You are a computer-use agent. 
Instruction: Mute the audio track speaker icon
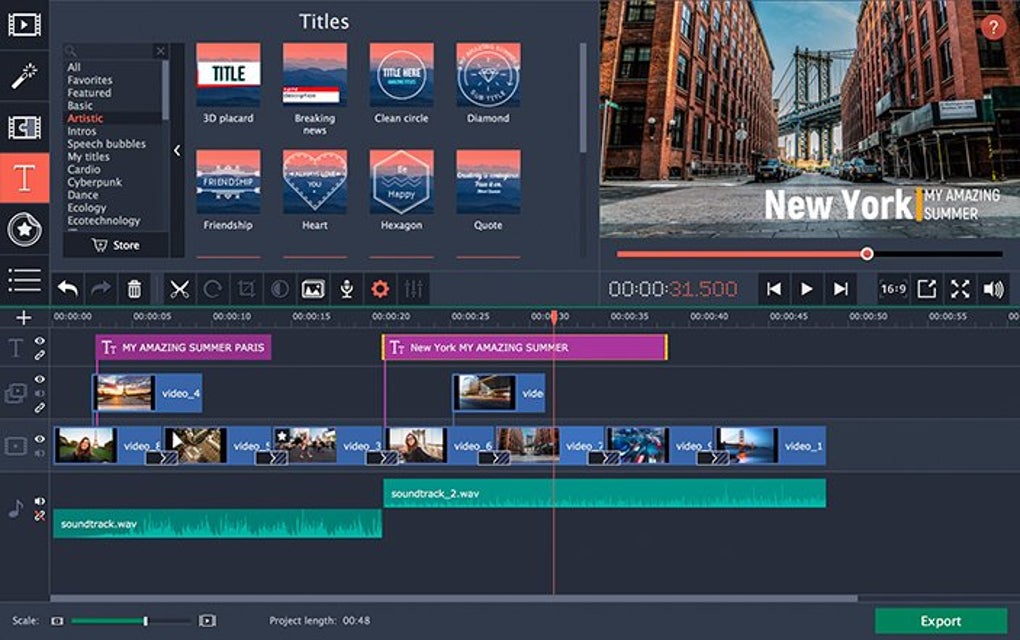pyautogui.click(x=40, y=501)
